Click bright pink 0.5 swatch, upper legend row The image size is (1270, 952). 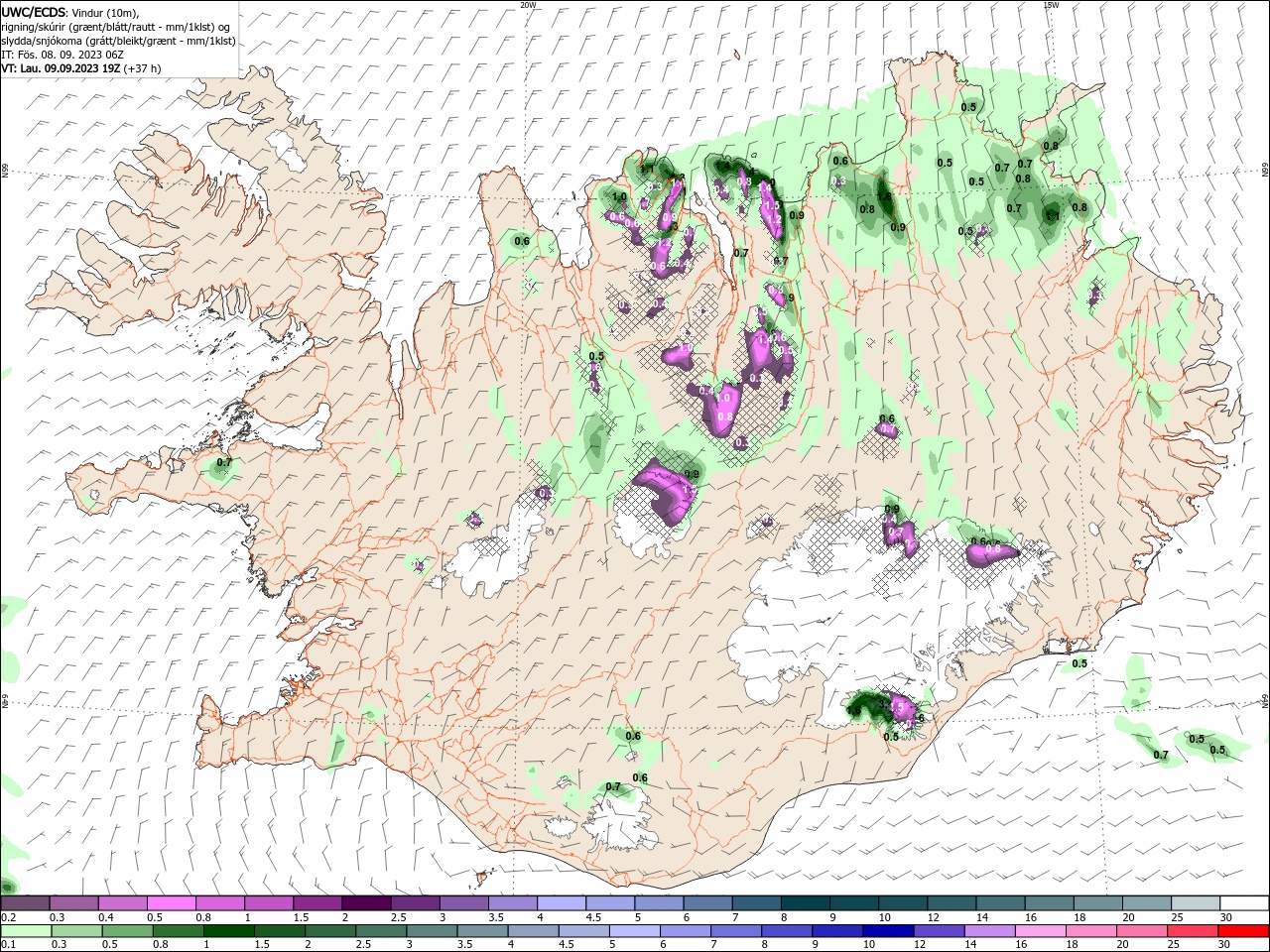[171, 903]
